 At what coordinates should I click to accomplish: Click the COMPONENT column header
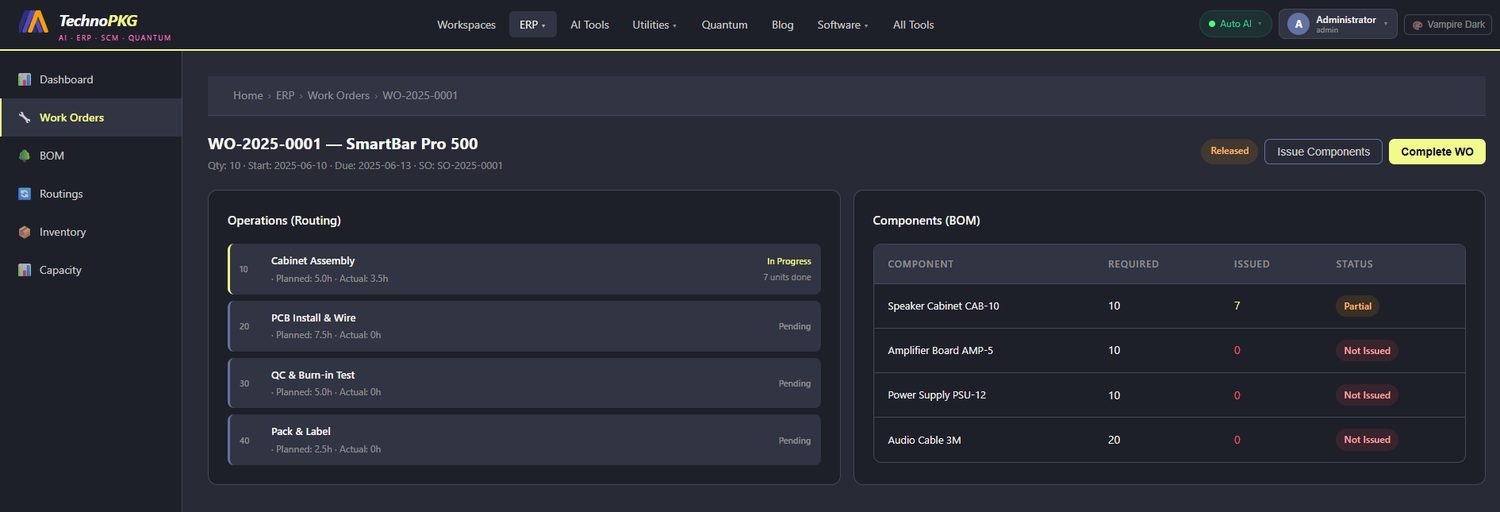pos(921,264)
